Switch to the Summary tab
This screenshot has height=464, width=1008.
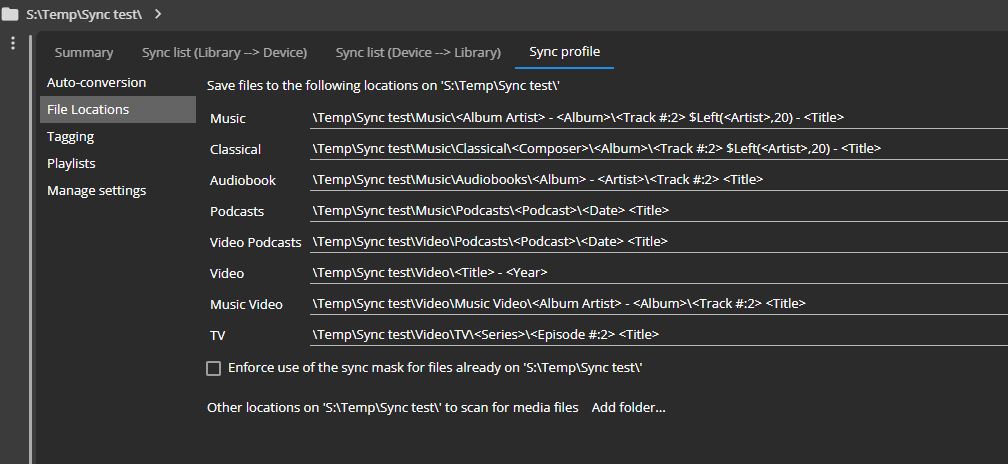[84, 52]
